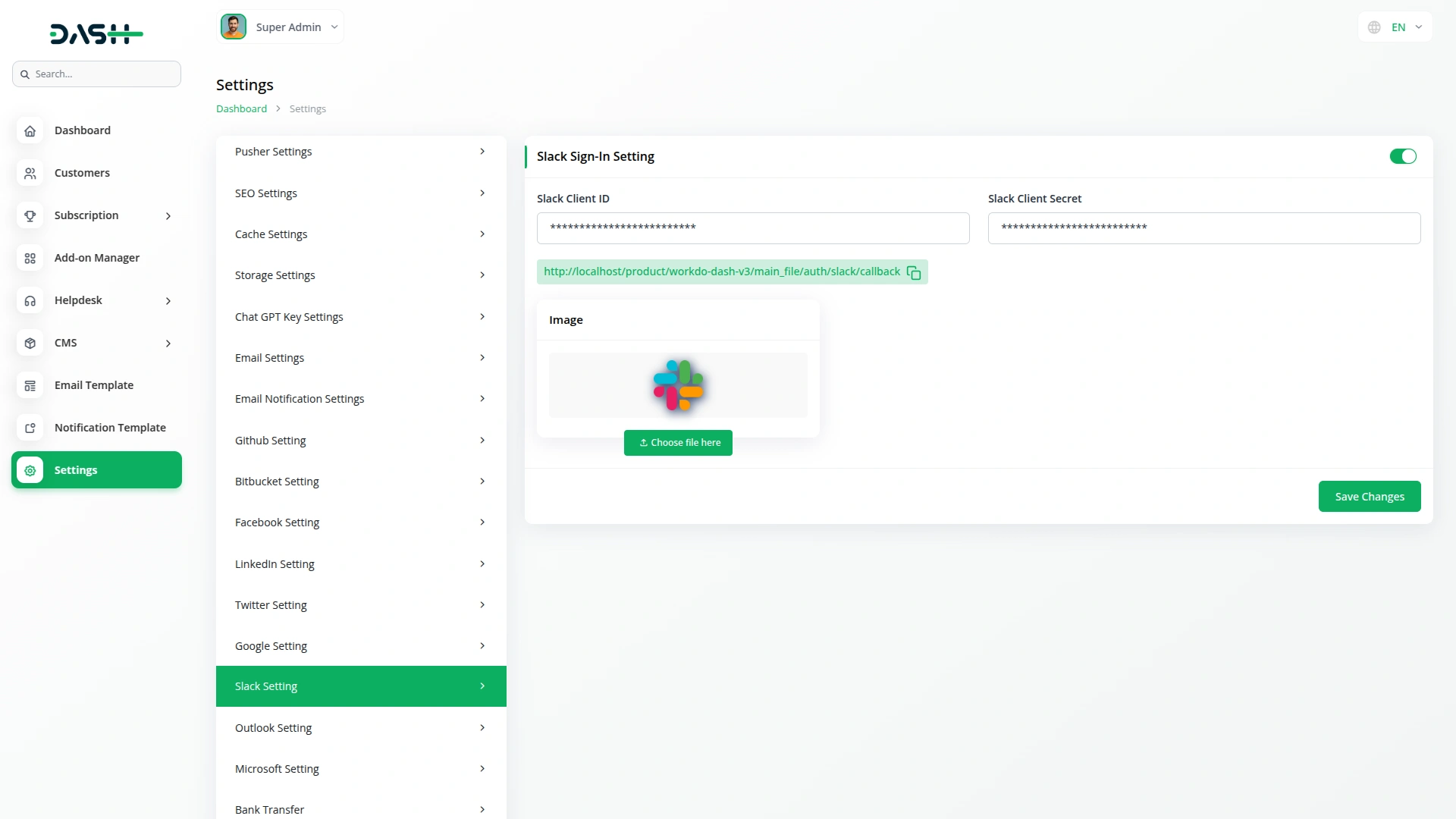The height and width of the screenshot is (819, 1456).
Task: Click Choose file here to upload image
Action: (678, 442)
